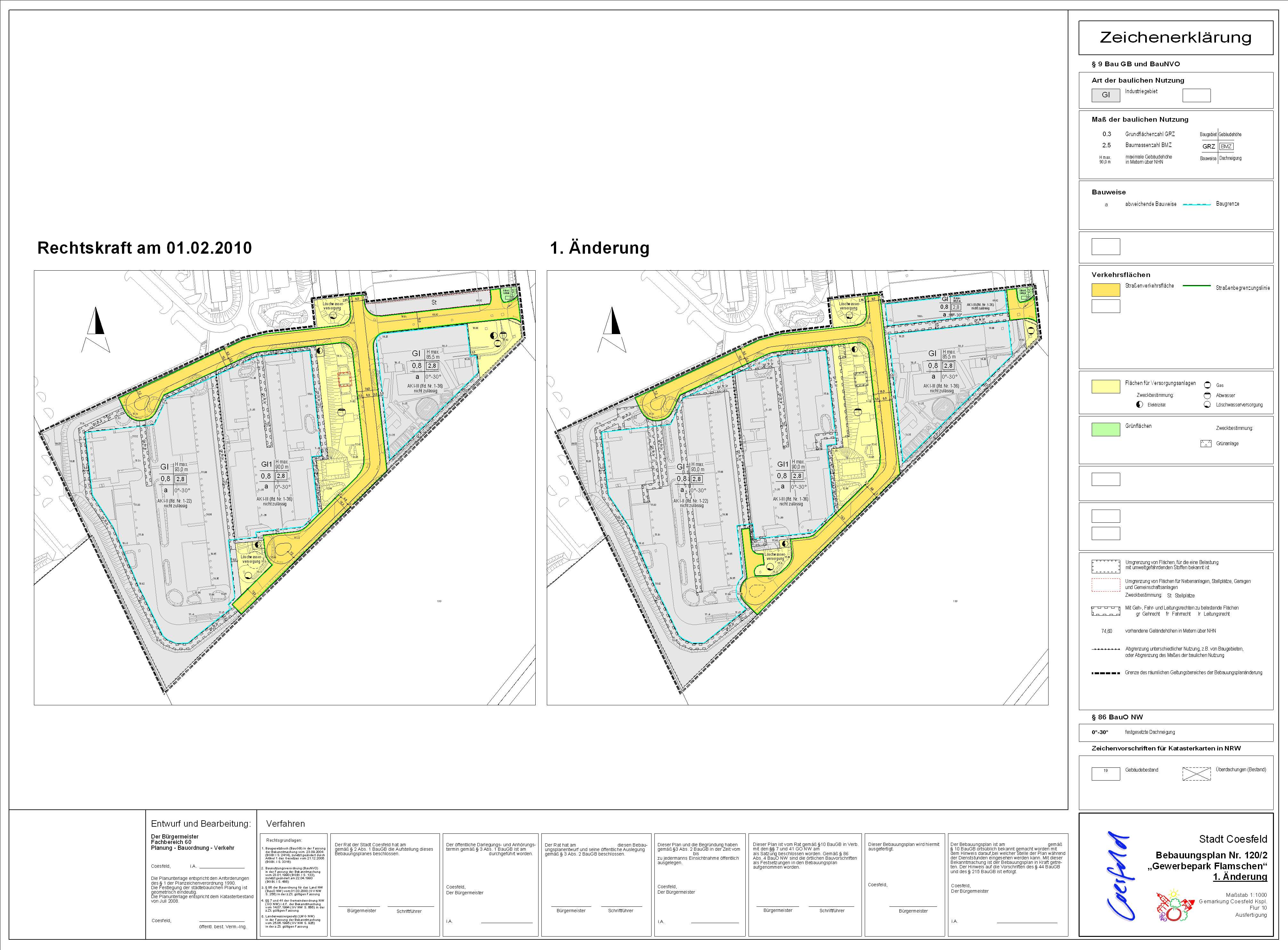This screenshot has height=950, width=1288.
Task: Click the x-marked Belastung boundary box in legend
Action: tap(1106, 566)
